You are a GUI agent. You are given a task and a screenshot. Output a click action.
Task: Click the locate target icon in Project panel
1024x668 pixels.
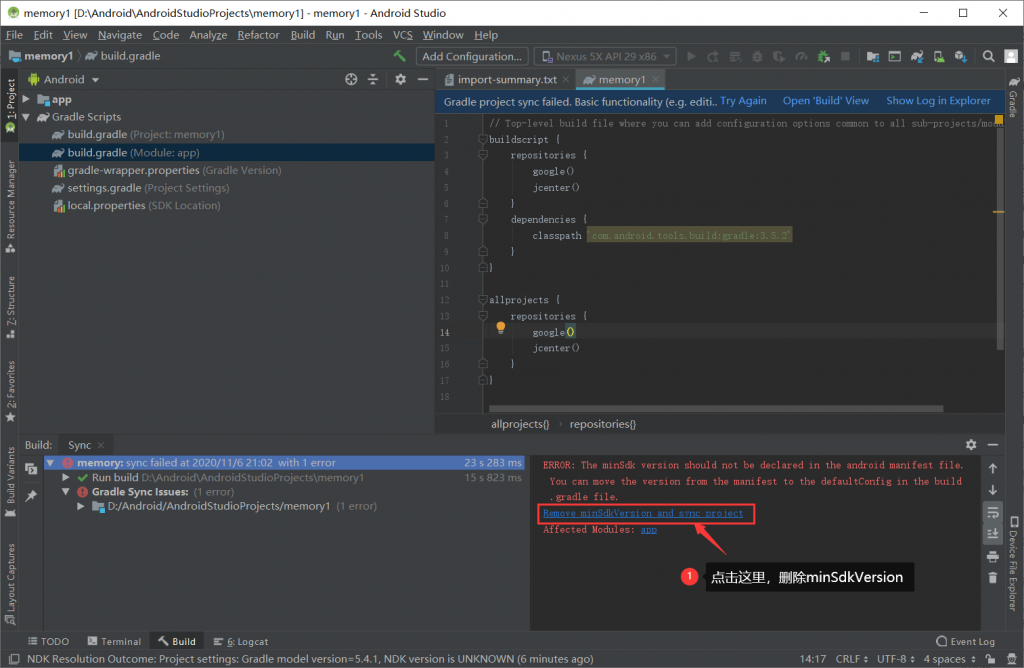click(351, 79)
